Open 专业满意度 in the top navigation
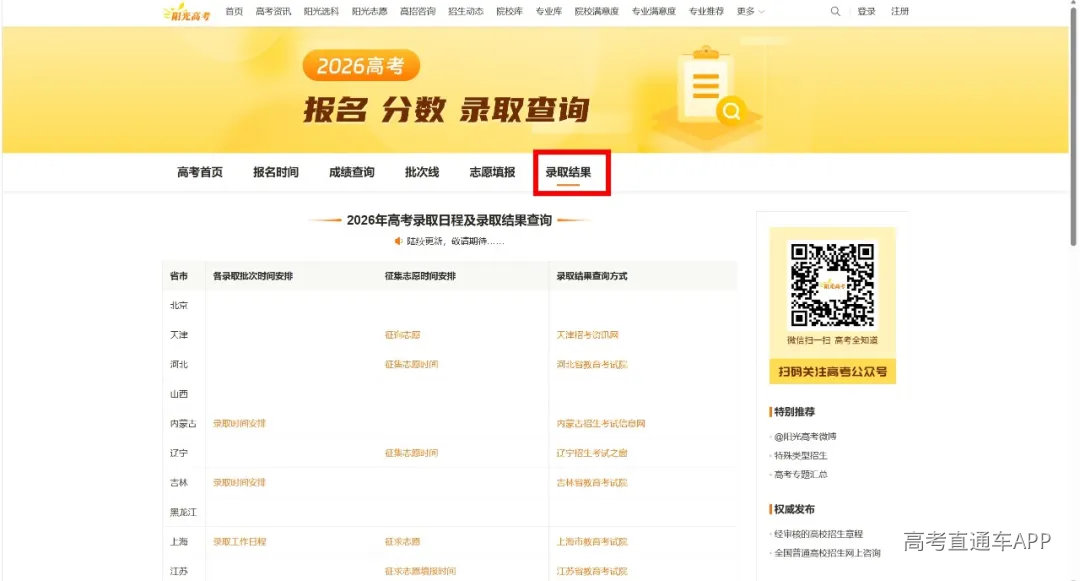Image resolution: width=1080 pixels, height=581 pixels. 654,11
